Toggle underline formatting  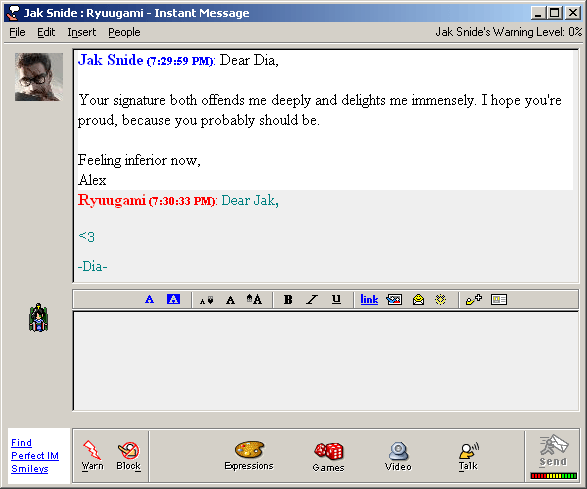click(x=336, y=300)
